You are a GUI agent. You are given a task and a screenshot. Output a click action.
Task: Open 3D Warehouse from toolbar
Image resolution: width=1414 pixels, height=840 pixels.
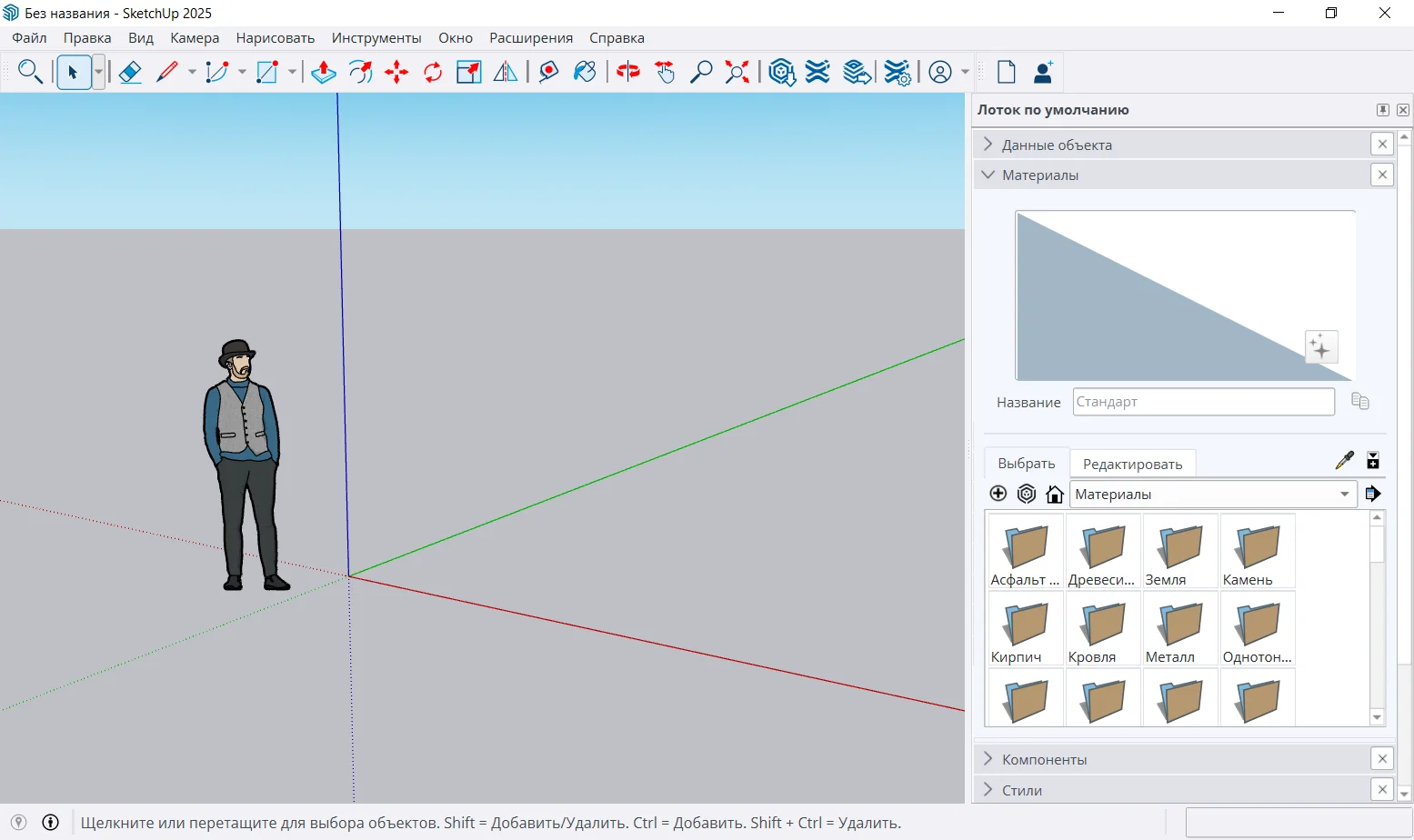[782, 72]
